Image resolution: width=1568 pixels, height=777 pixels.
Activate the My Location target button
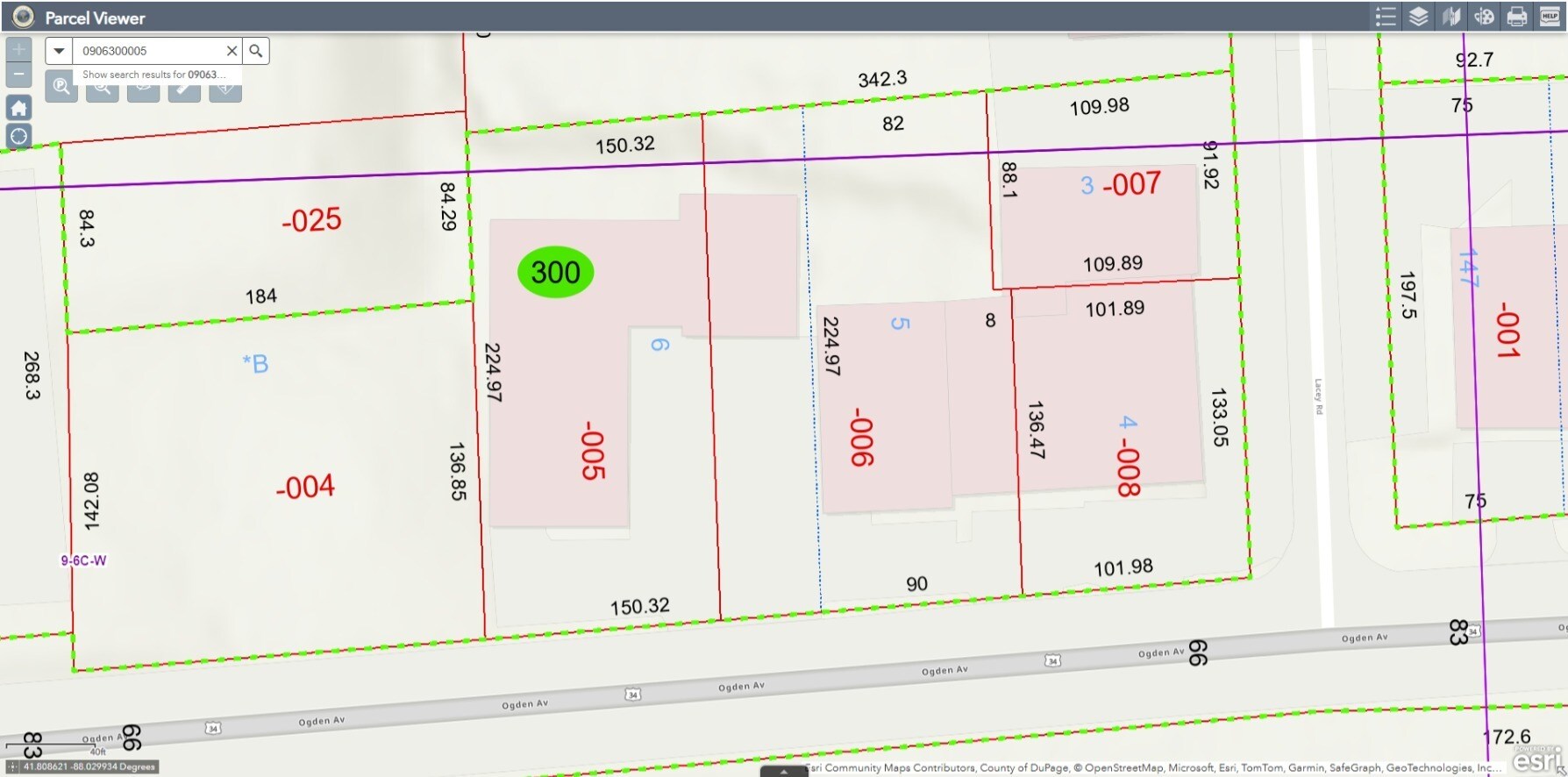pyautogui.click(x=18, y=137)
